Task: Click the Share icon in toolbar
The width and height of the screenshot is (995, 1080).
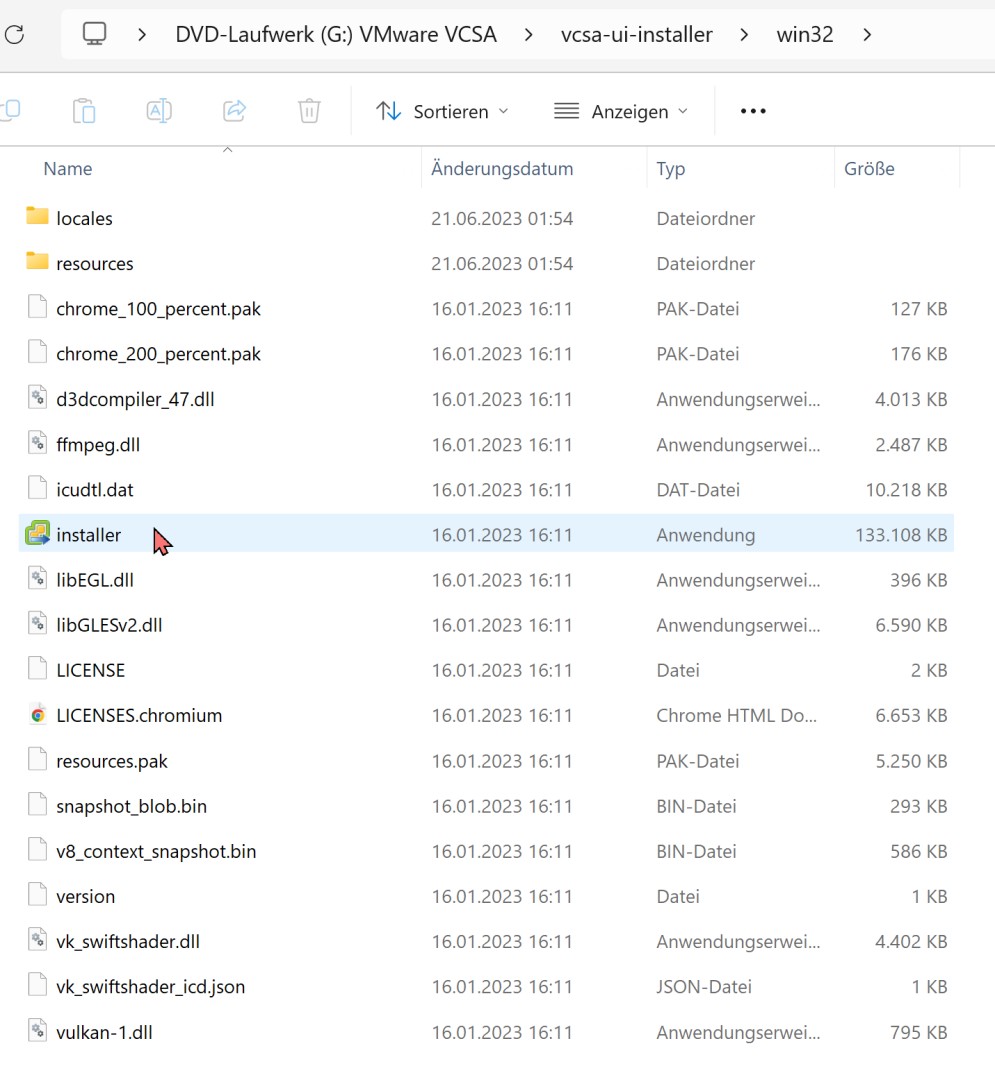Action: tap(234, 111)
